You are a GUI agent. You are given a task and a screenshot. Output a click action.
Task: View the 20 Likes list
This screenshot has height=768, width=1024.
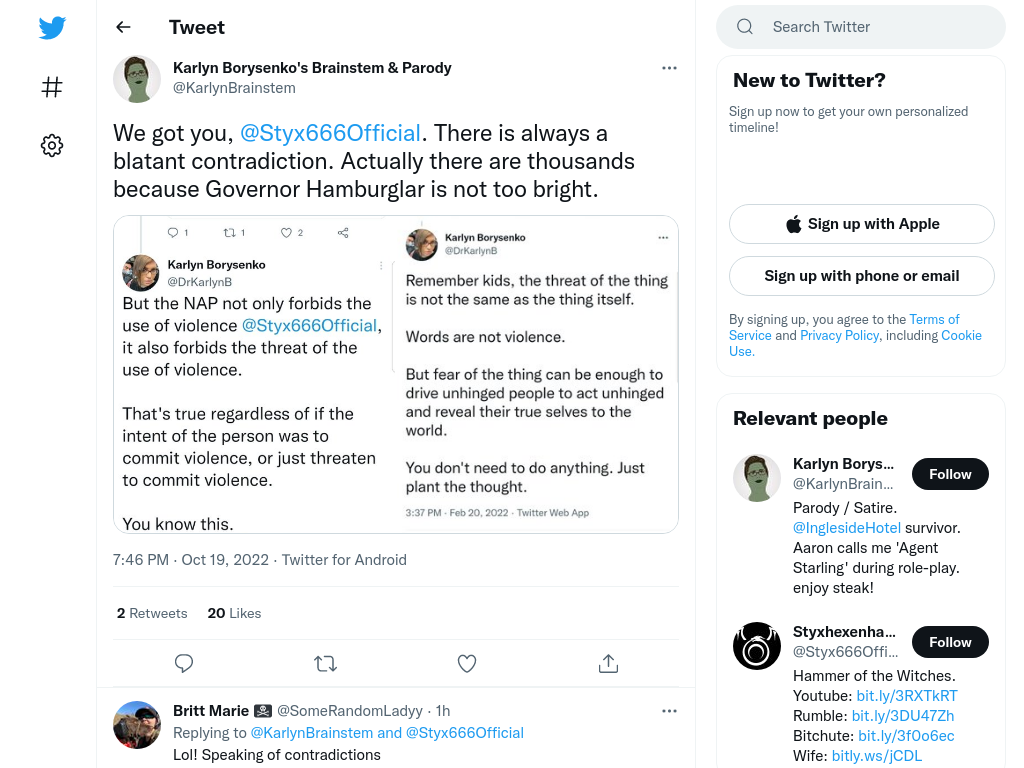tap(234, 613)
